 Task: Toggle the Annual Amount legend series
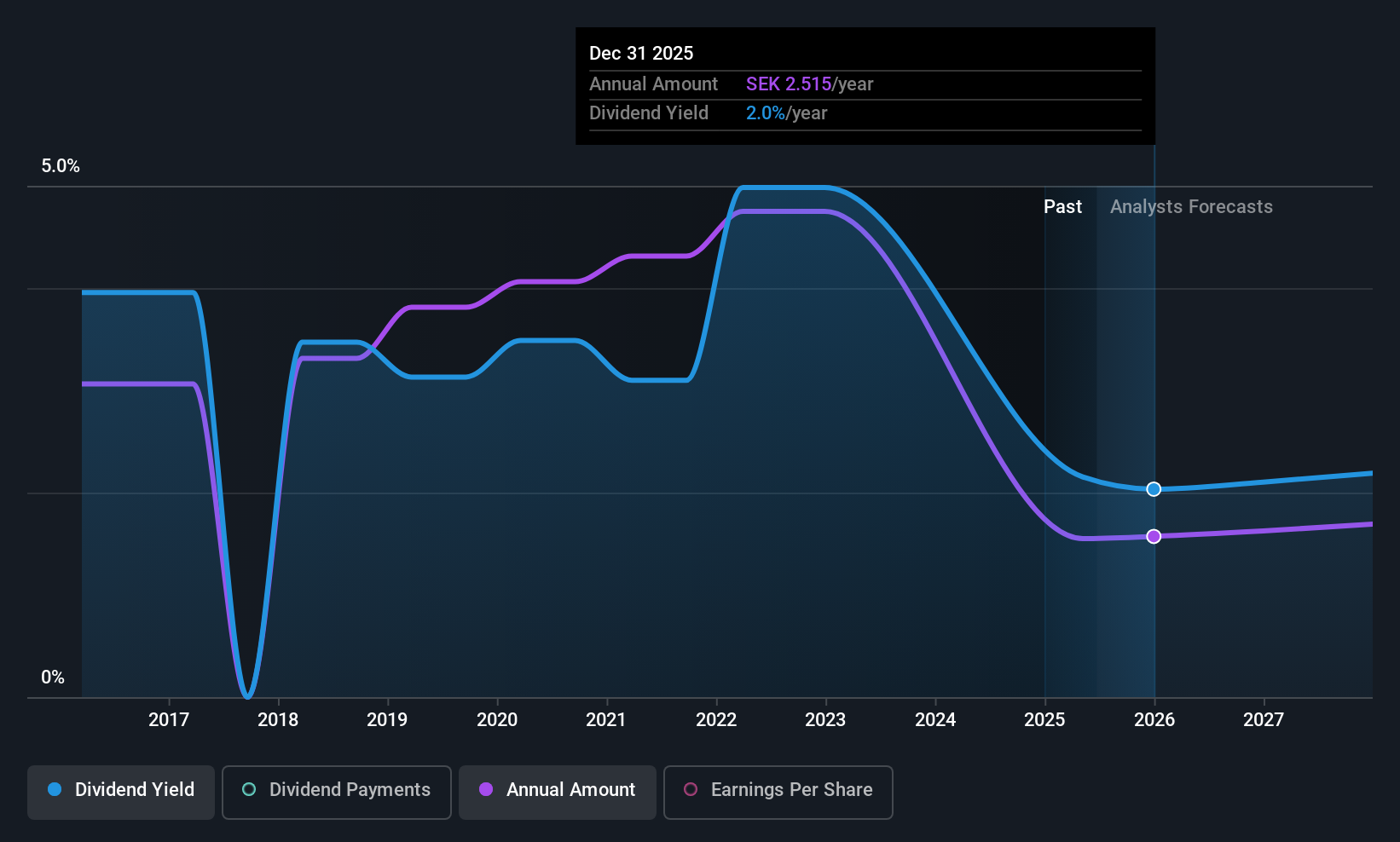tap(558, 793)
